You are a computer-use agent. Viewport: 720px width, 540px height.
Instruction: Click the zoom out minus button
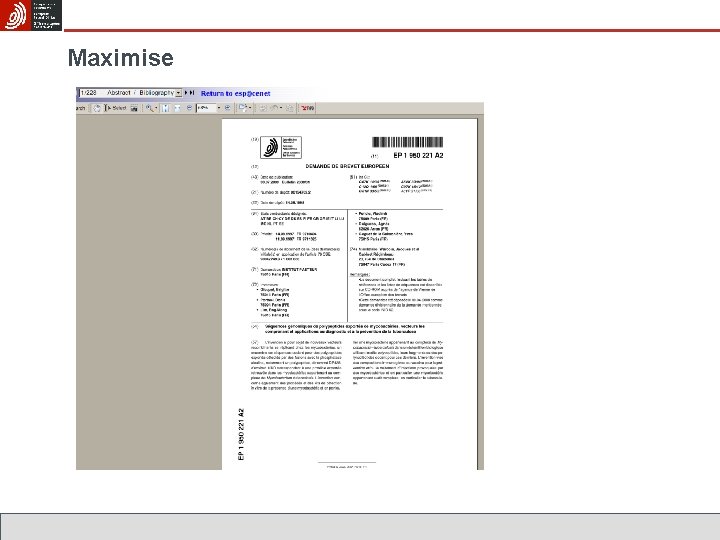[x=189, y=108]
